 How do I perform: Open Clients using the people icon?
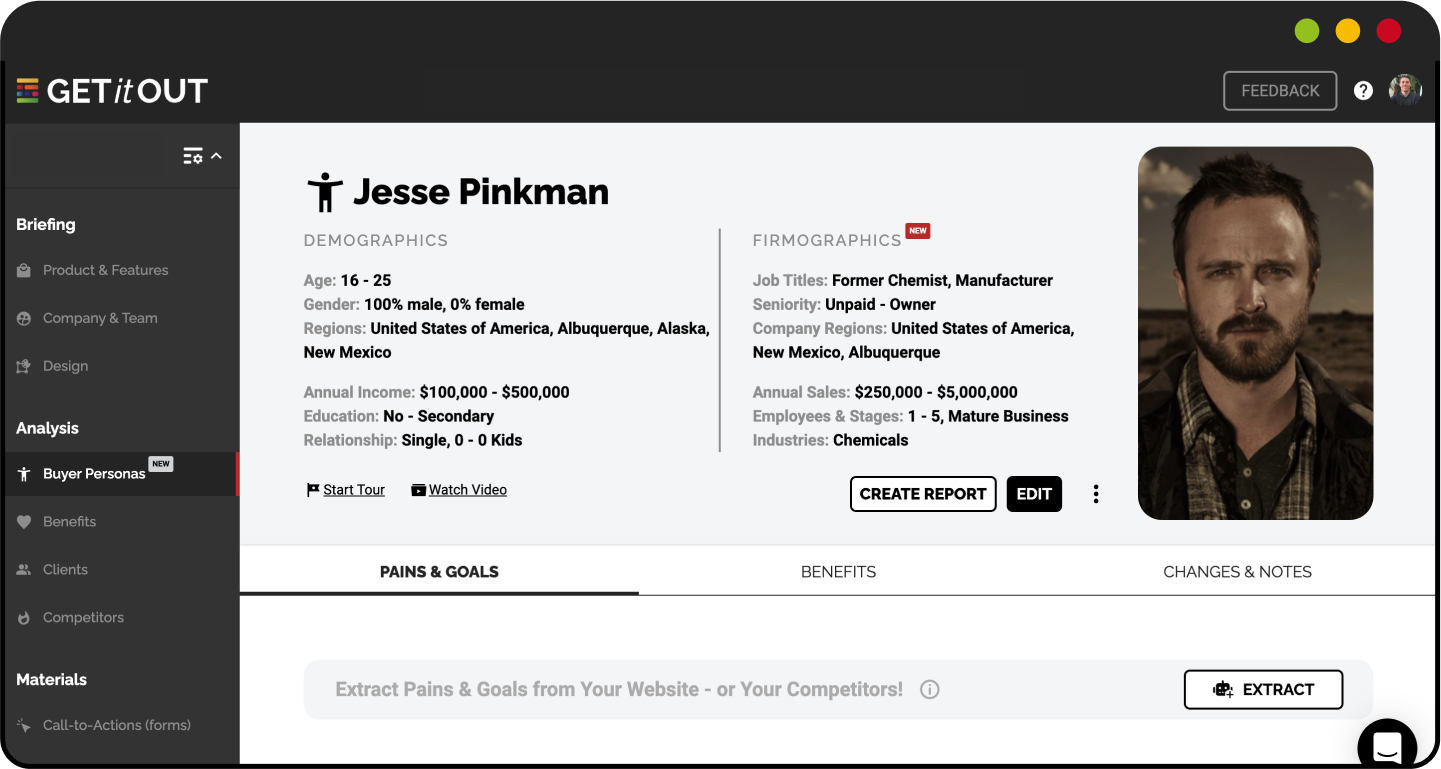pos(22,569)
